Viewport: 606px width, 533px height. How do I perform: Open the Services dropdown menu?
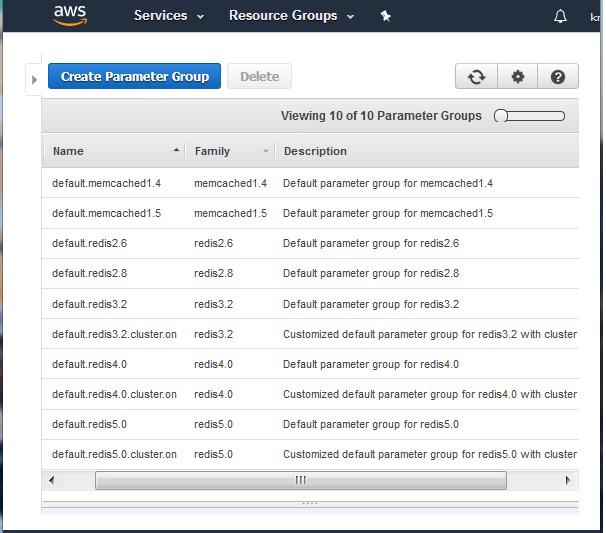(x=168, y=16)
